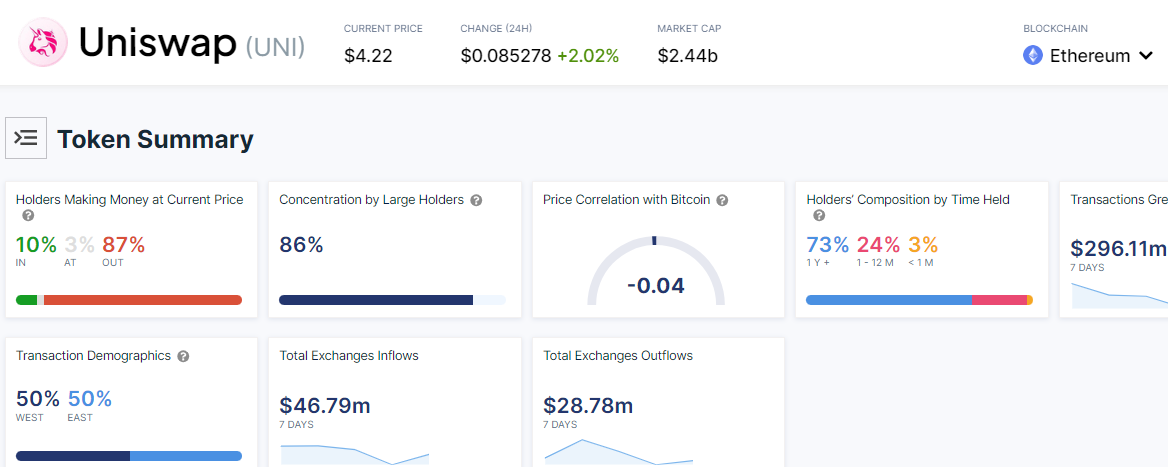1168x467 pixels.
Task: Click the Transactions Greater chart preview
Action: [1120, 295]
